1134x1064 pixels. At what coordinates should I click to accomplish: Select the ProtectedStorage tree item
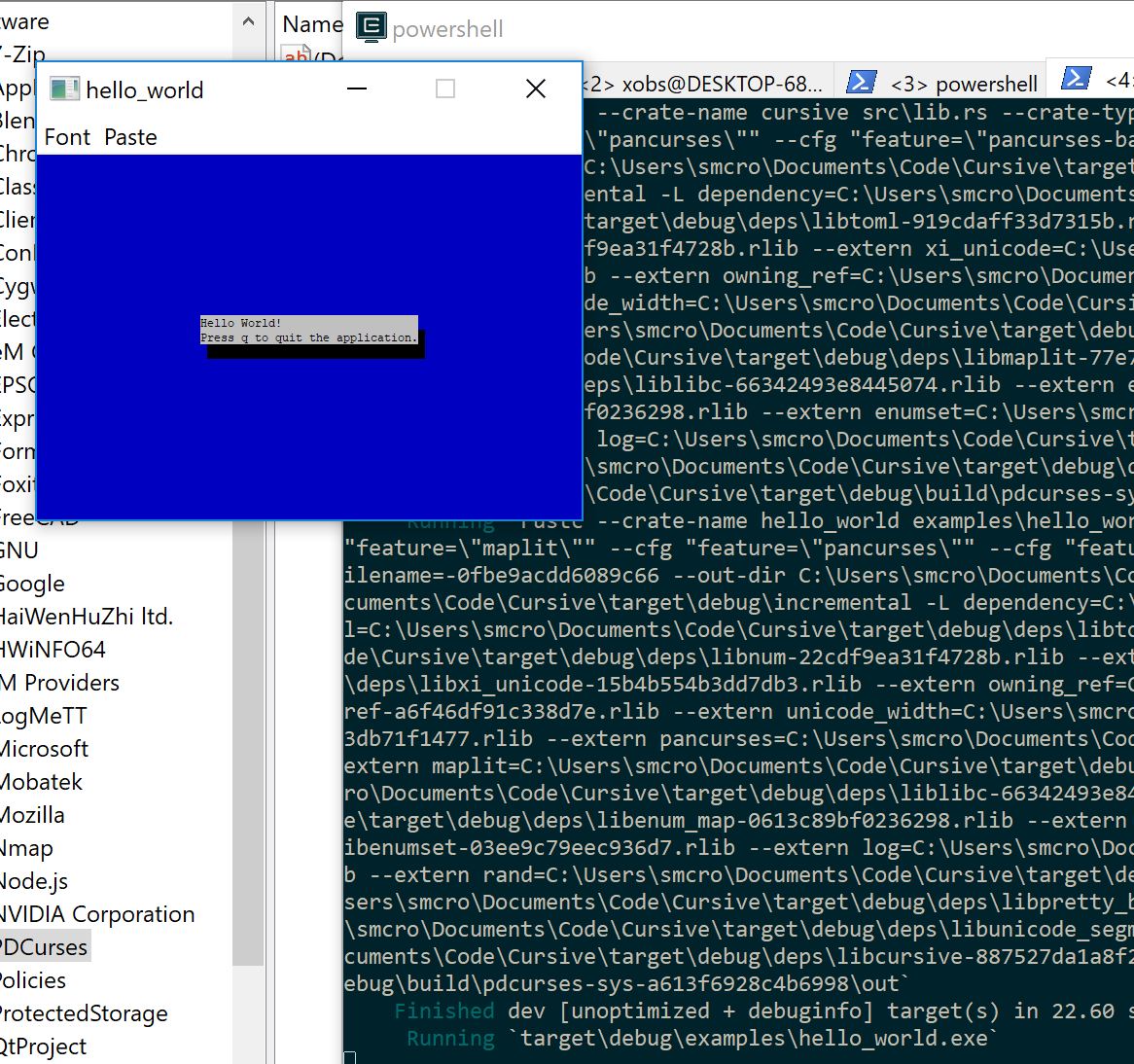(84, 1013)
